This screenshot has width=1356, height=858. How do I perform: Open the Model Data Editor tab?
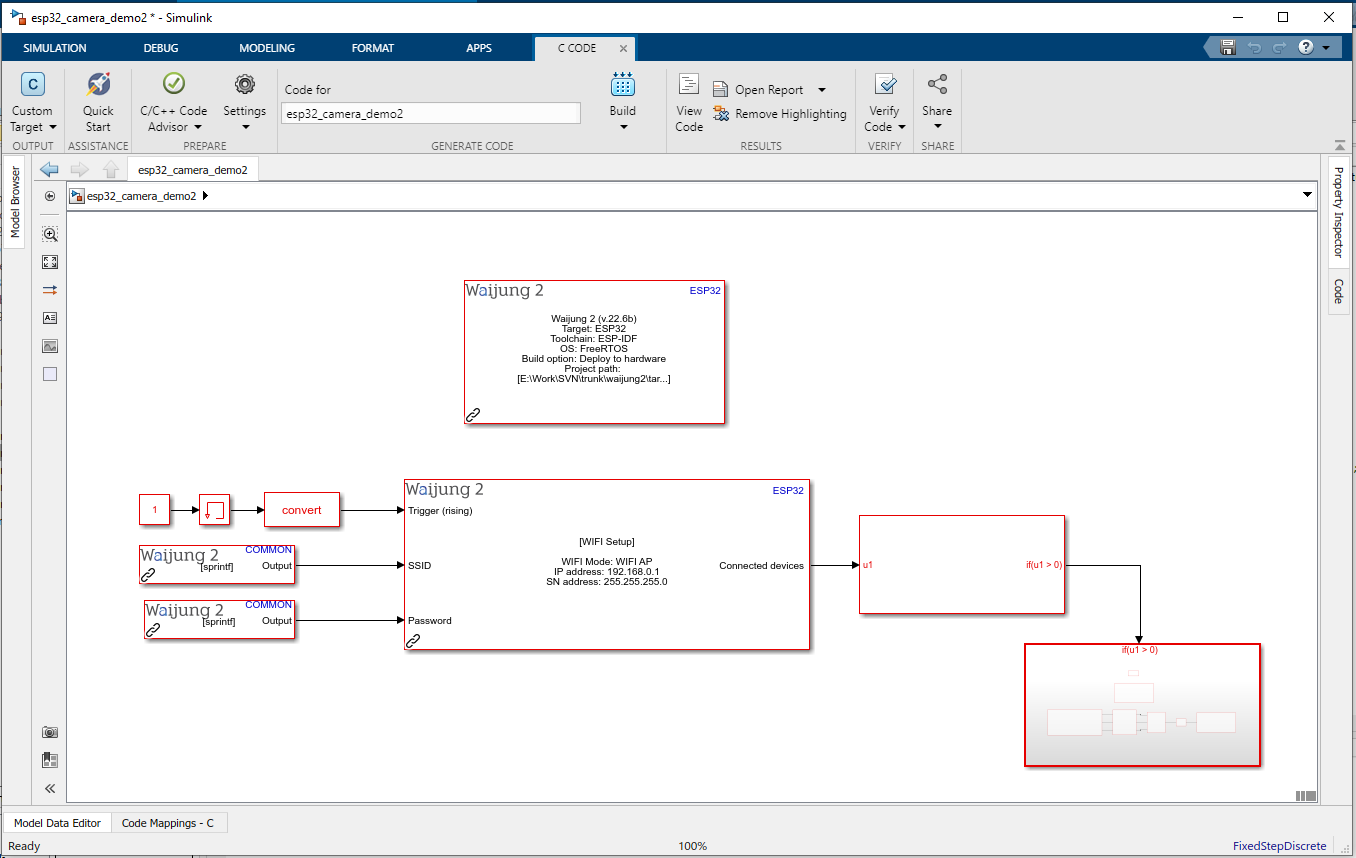(x=57, y=823)
